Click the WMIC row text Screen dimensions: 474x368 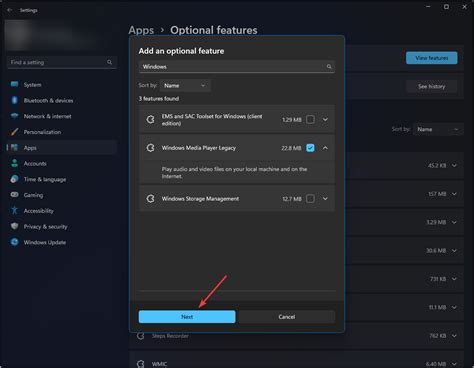click(159, 364)
